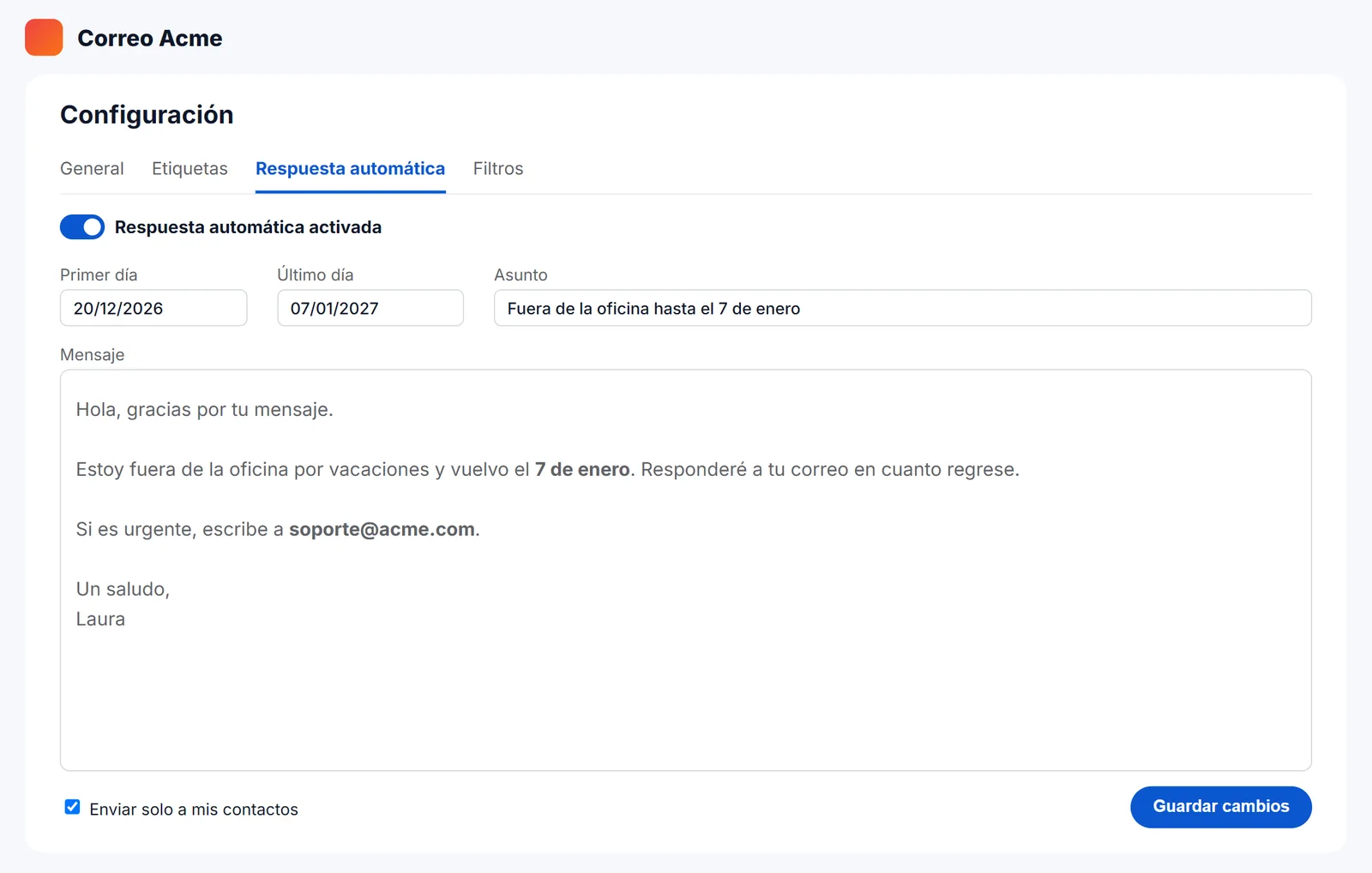Click the line 'Hola, gracias por tu mensaje.'

[204, 410]
